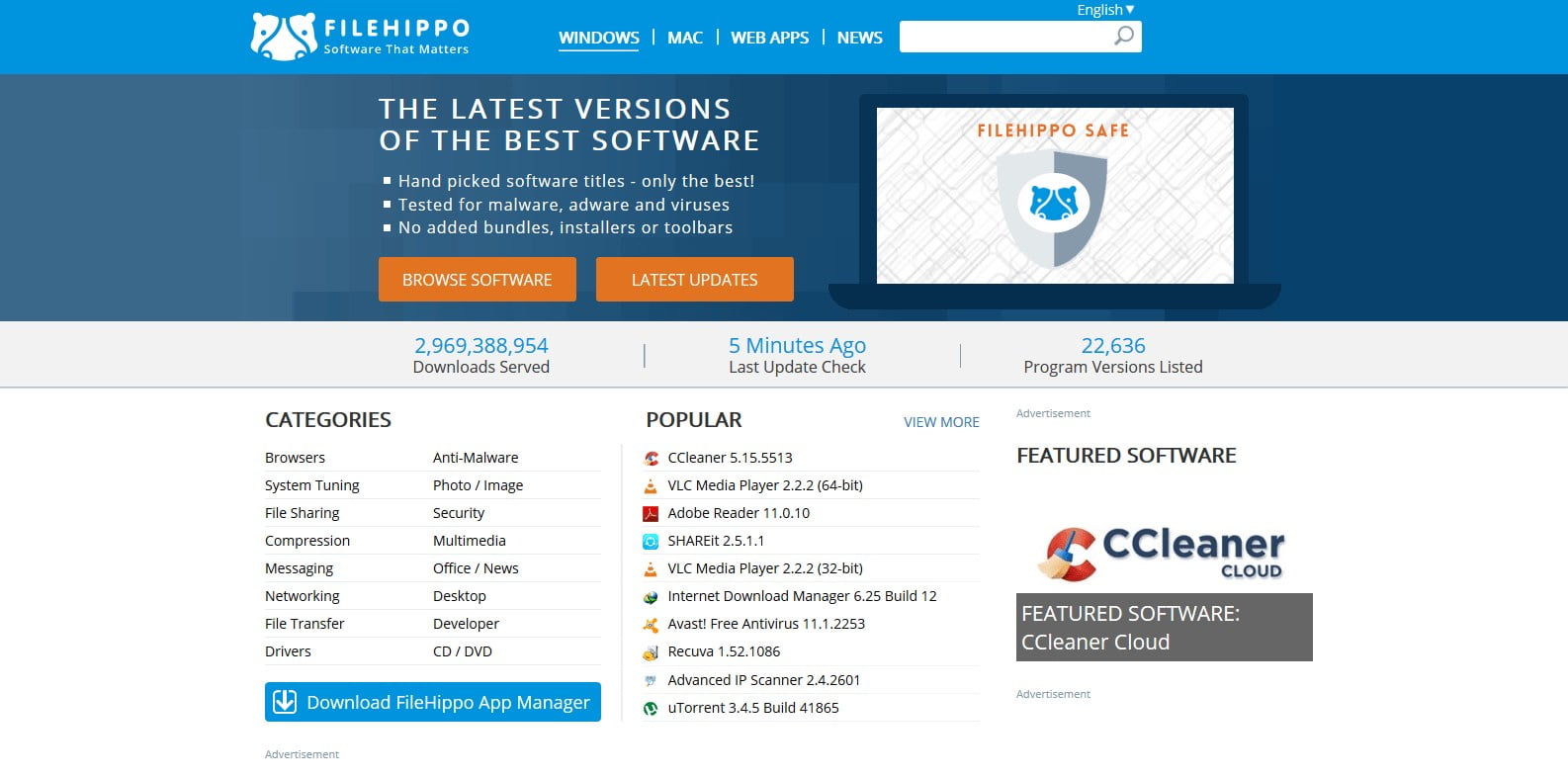Open the Anti-Malware category
The width and height of the screenshot is (1568, 778).
(x=476, y=458)
